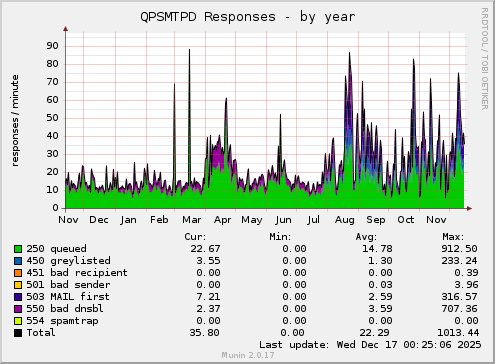This screenshot has height=364, width=495.
Task: Click the yellow 501 bad sender swatch
Action: coord(18,285)
